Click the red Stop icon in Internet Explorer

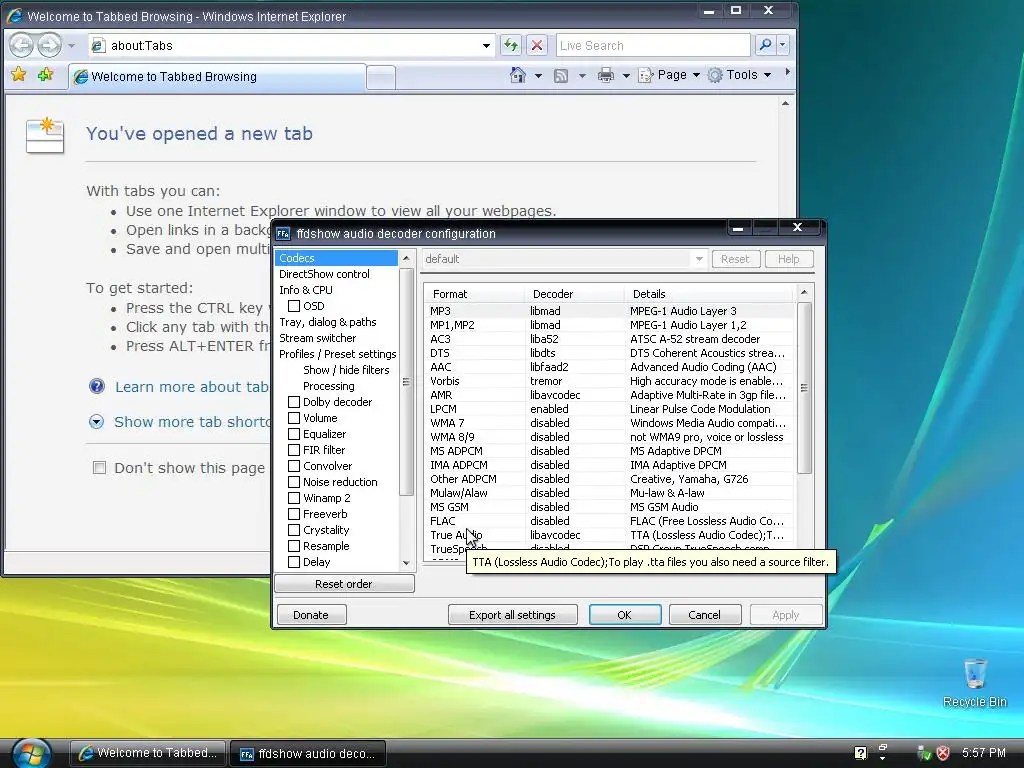pos(537,45)
